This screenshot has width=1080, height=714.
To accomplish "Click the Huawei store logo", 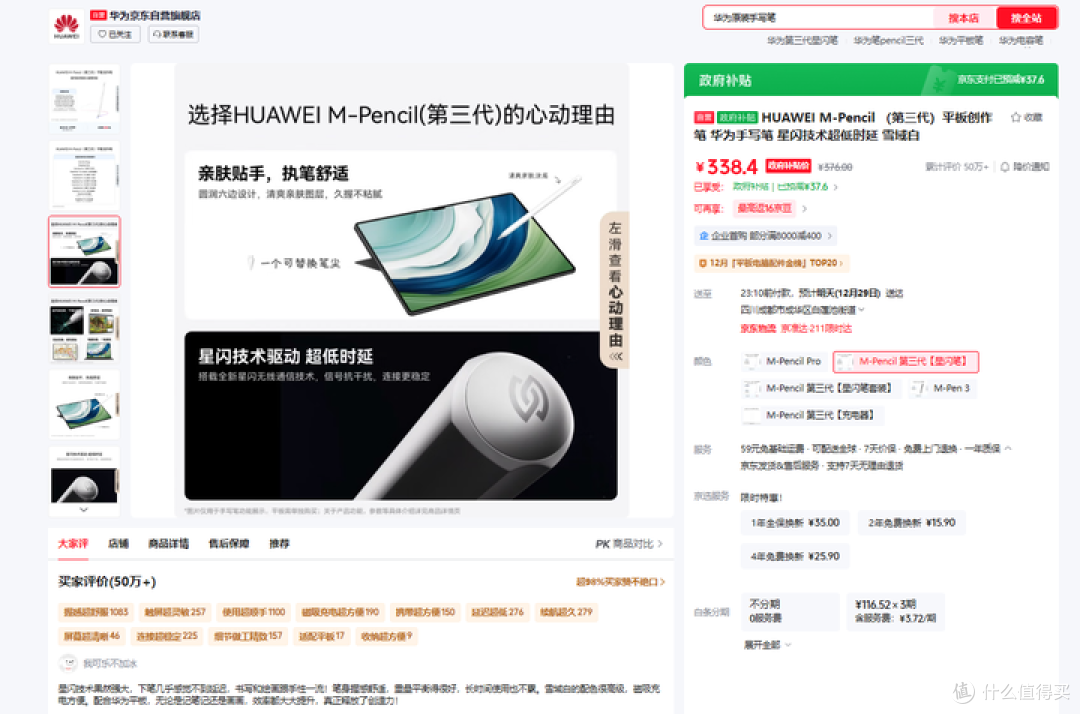I will (x=66, y=26).
